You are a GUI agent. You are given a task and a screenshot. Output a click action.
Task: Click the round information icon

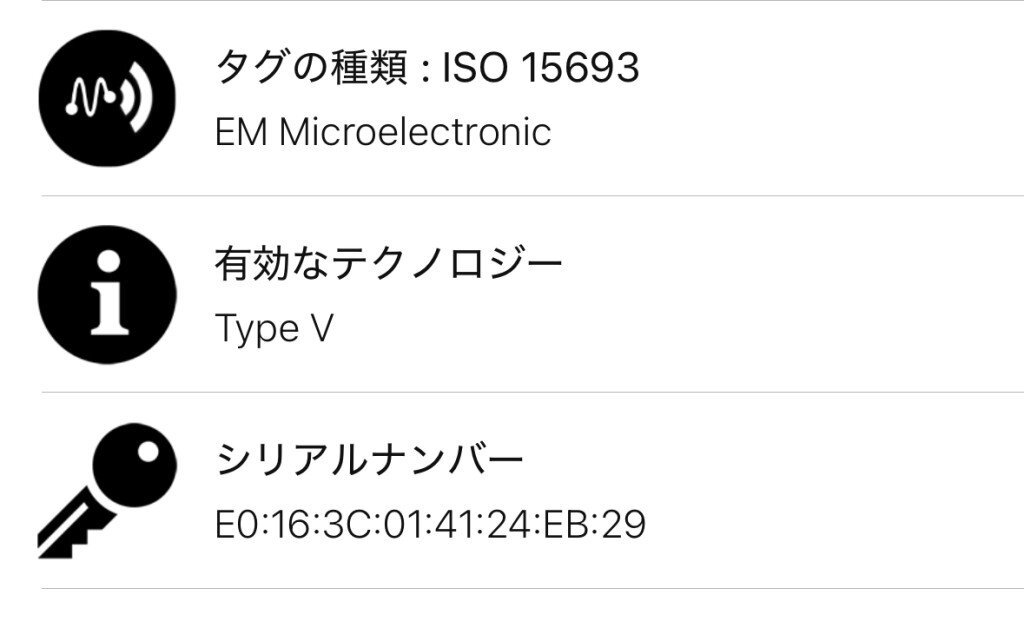click(x=107, y=293)
